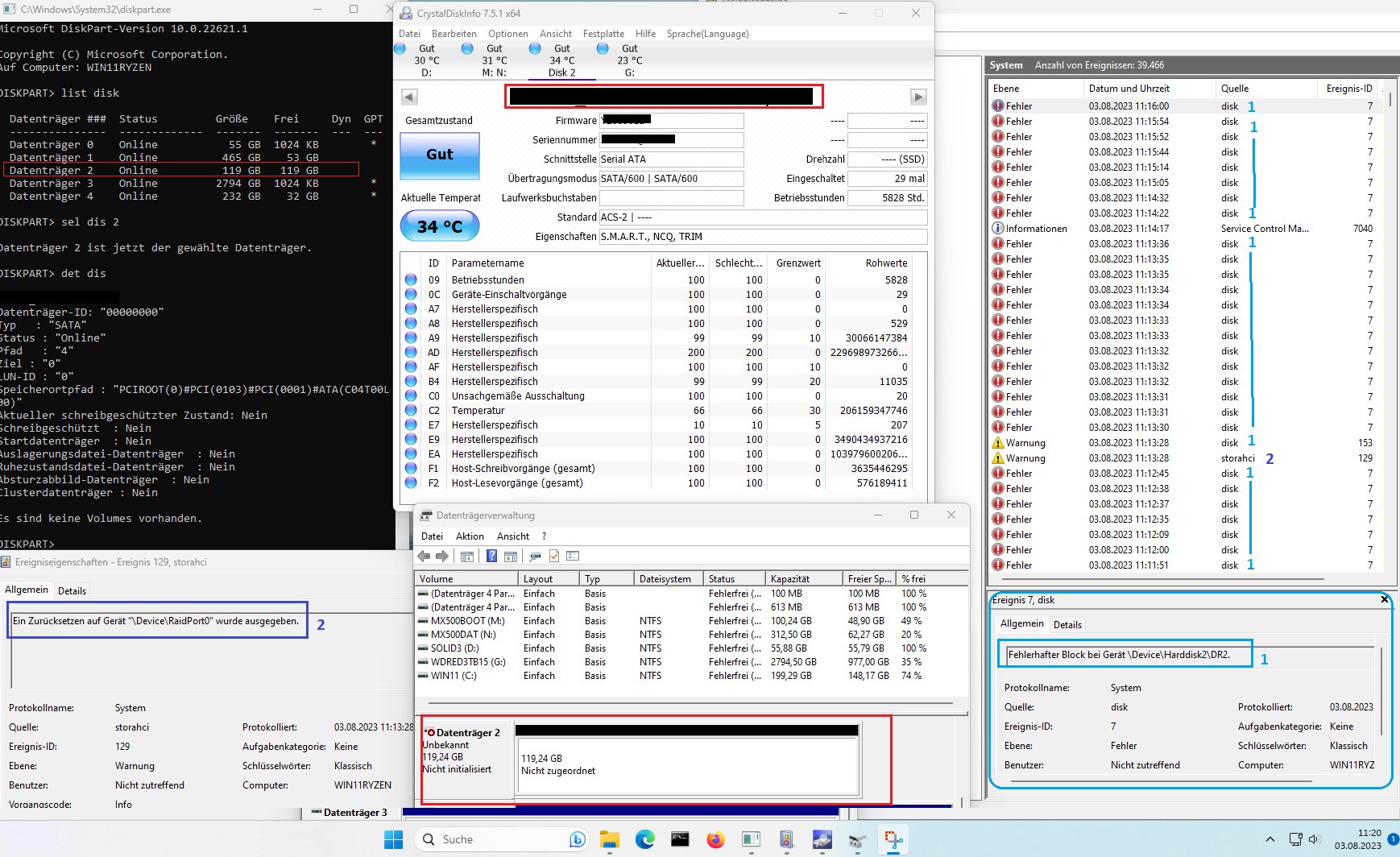Click the checkmark properties icon in Datenträgerverwaltung
Screen dimensions: 1400x857
pos(554,557)
